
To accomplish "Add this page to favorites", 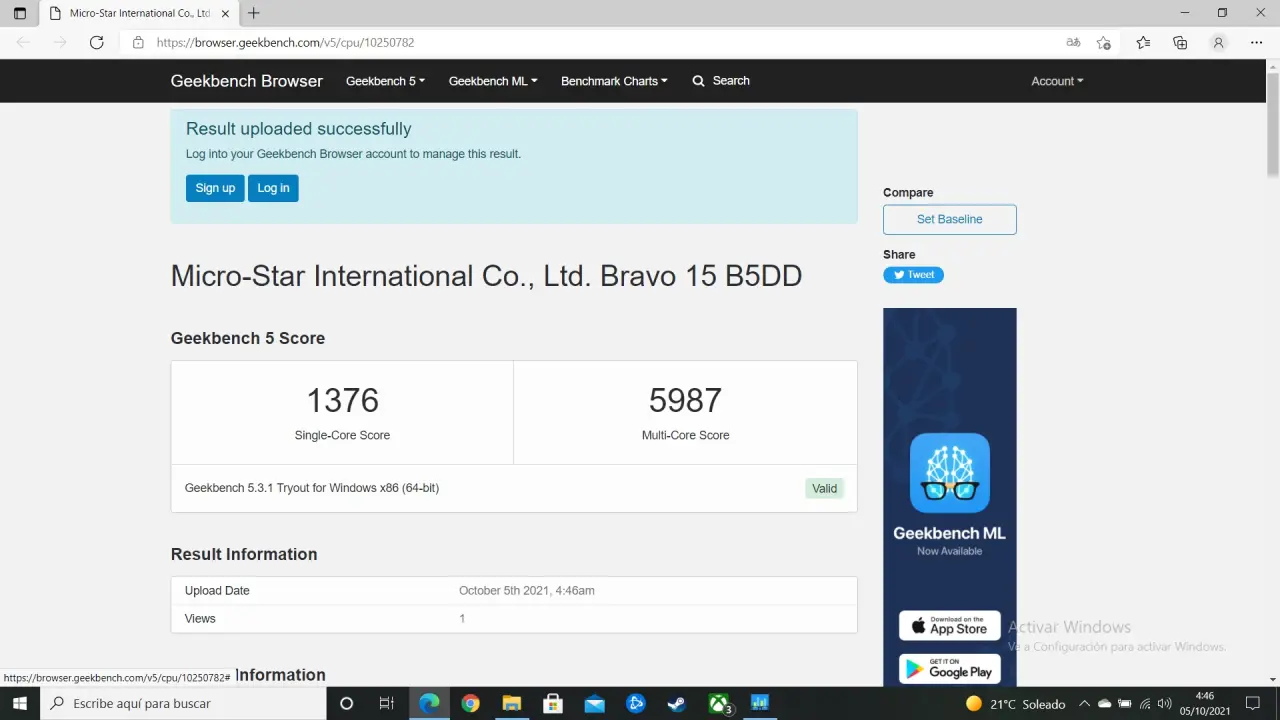I will click(1103, 43).
